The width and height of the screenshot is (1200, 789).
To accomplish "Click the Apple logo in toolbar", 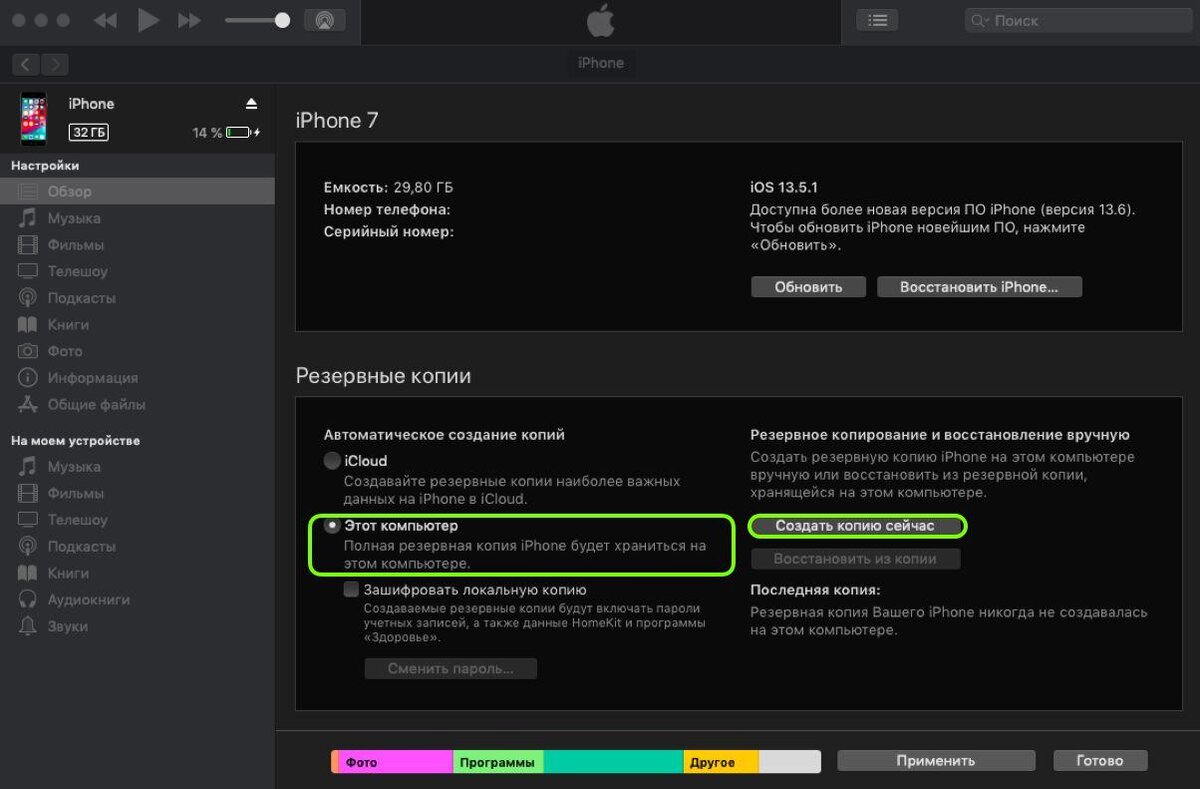I will (600, 21).
